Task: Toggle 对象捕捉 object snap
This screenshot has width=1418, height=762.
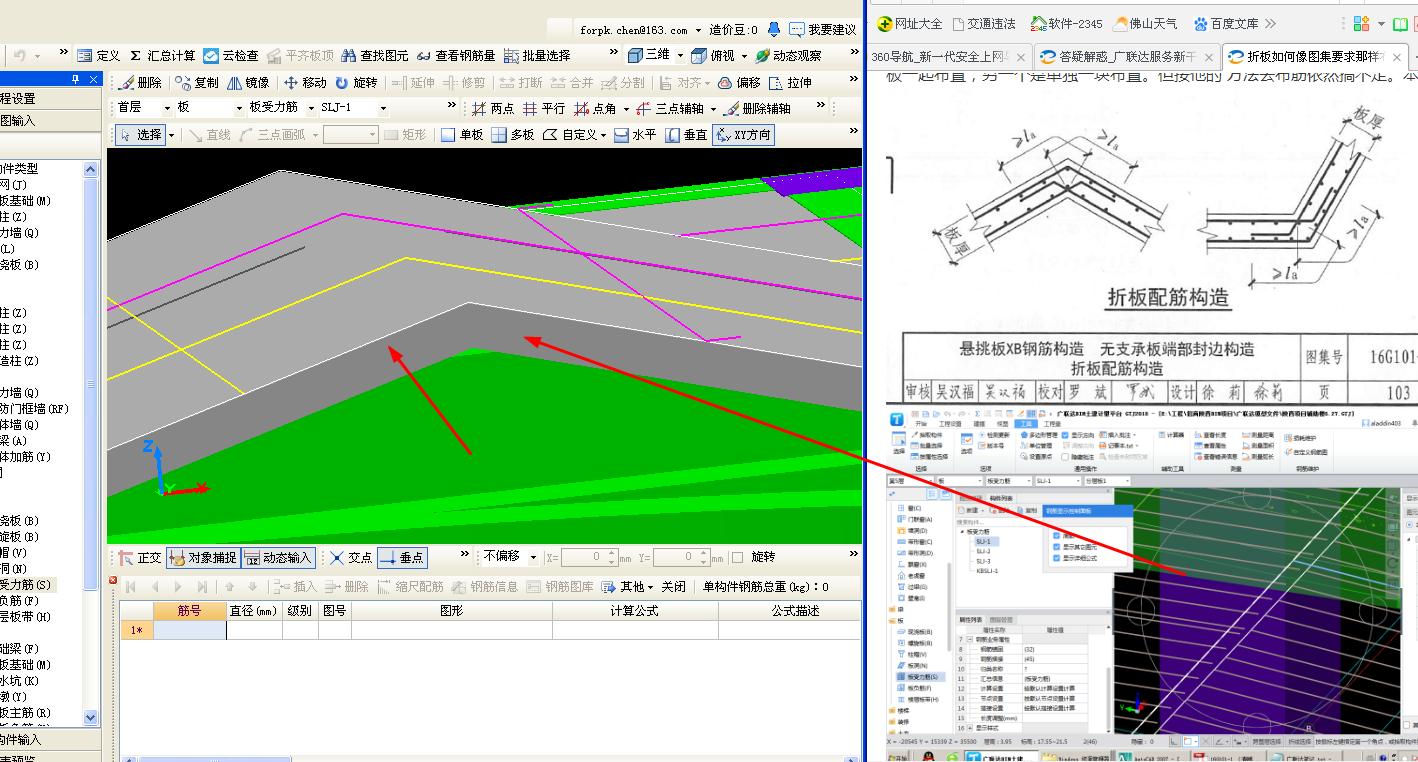Action: pyautogui.click(x=203, y=557)
